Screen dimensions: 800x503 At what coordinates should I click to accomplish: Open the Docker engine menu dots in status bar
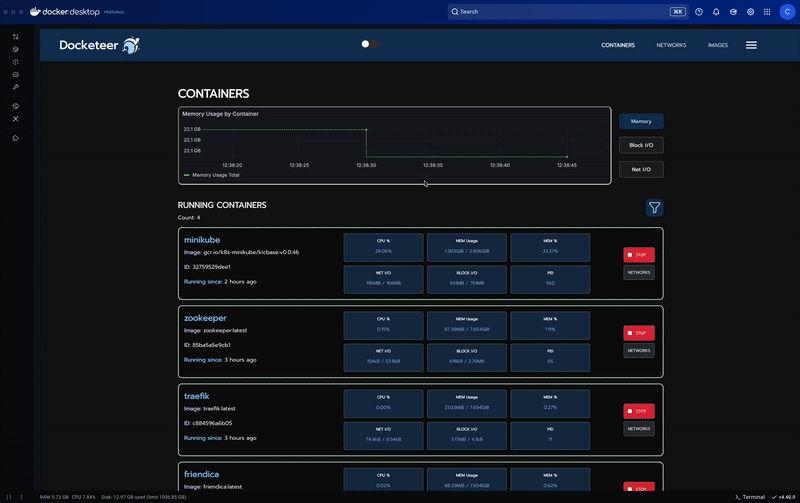(21, 497)
